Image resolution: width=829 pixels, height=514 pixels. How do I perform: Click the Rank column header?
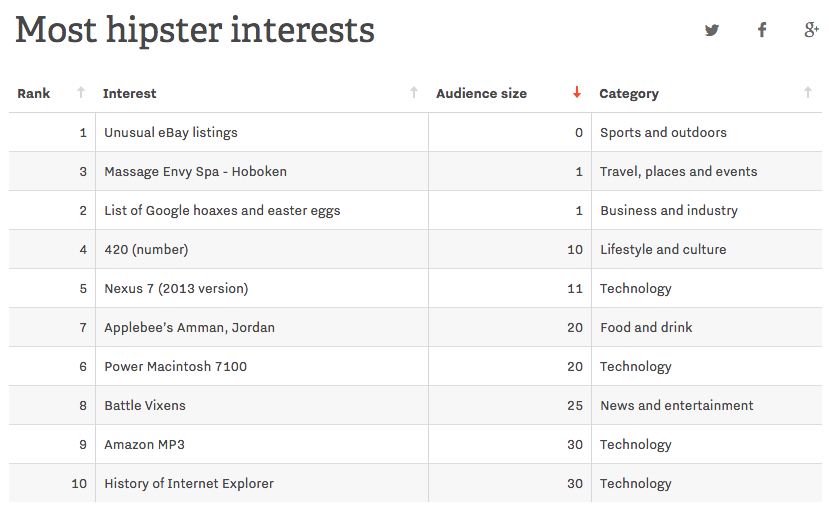point(34,94)
